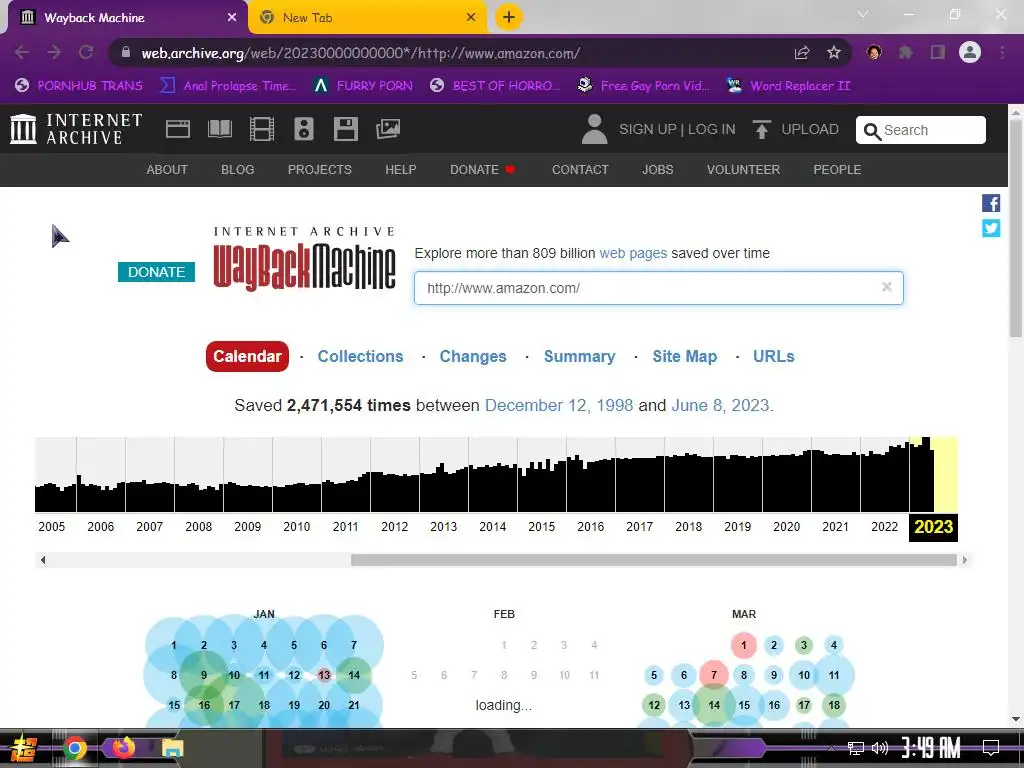
Task: Open Firefox from the taskbar
Action: 123,747
